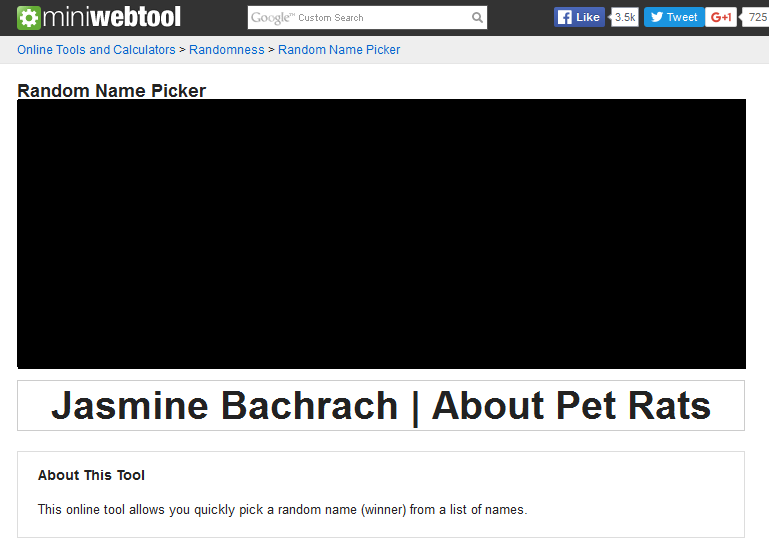
Task: Click the search magnifier icon
Action: tap(477, 18)
